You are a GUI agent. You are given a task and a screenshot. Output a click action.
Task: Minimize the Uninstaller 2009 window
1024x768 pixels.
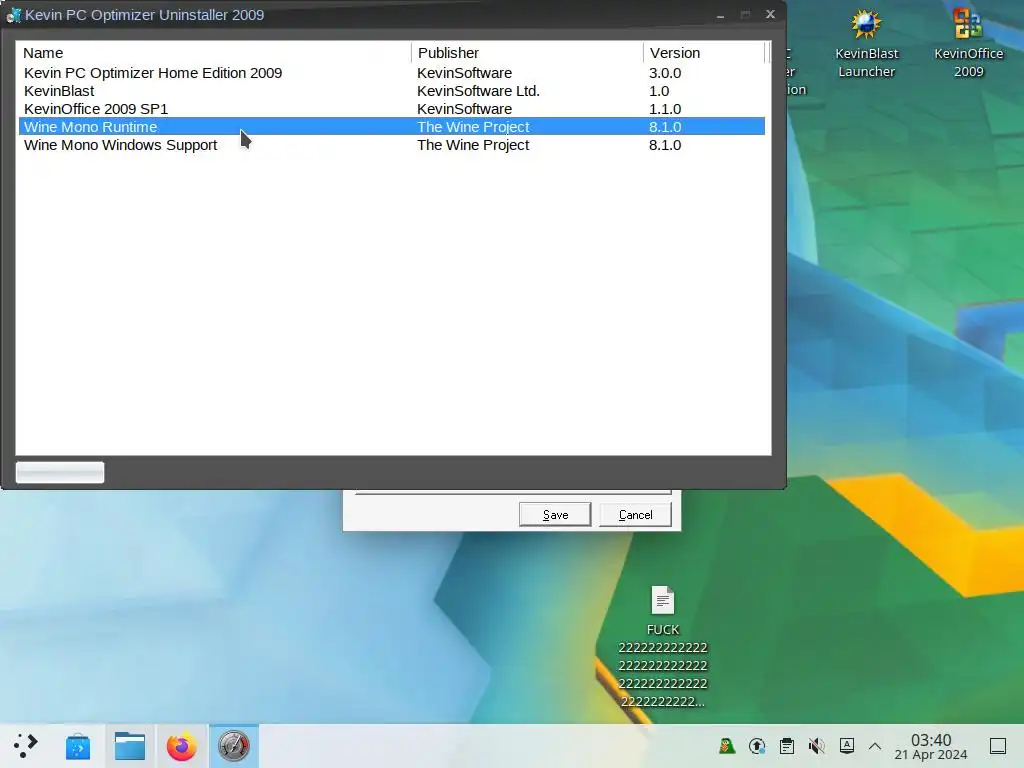pos(720,15)
